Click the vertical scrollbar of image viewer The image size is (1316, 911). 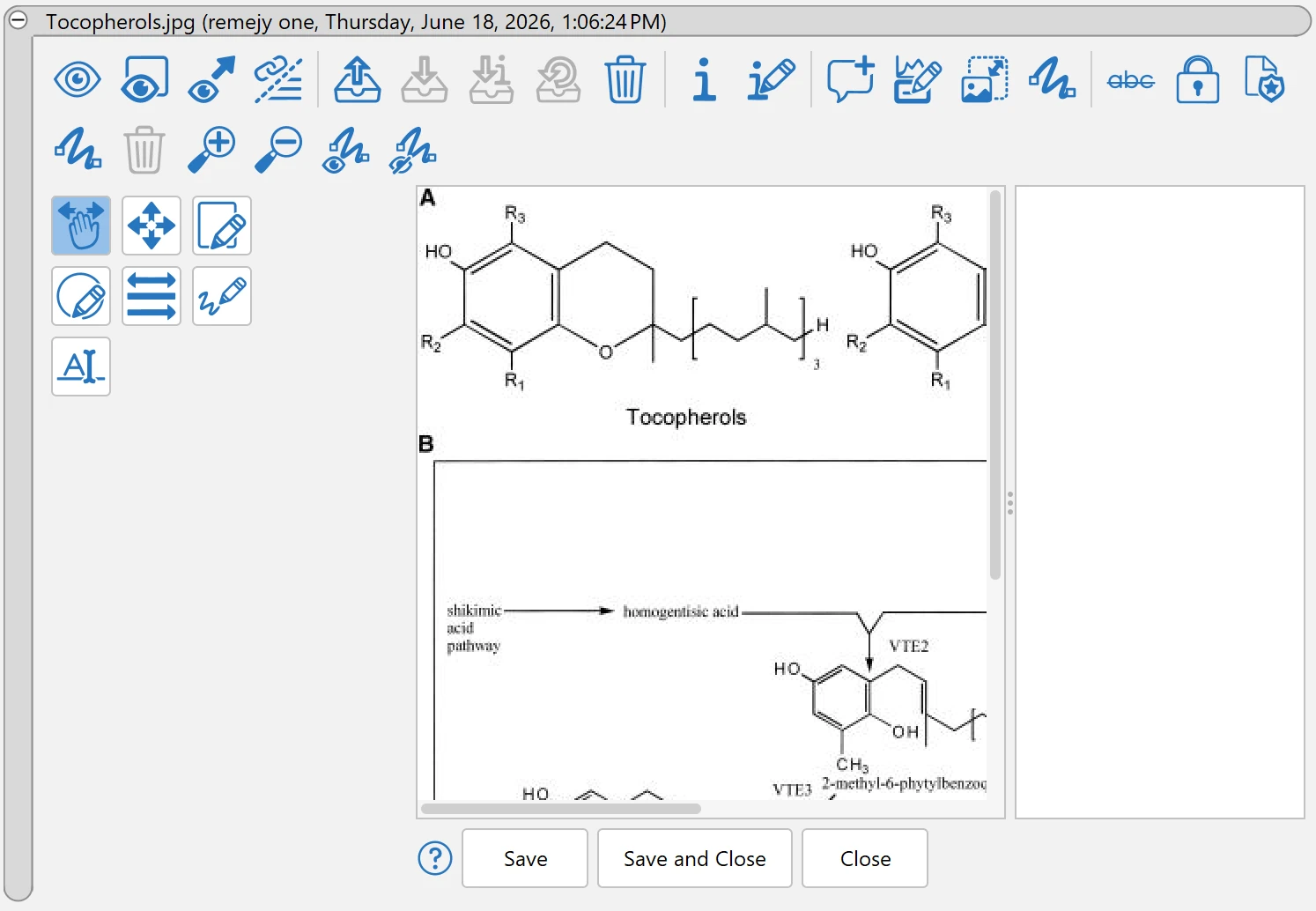[995, 385]
